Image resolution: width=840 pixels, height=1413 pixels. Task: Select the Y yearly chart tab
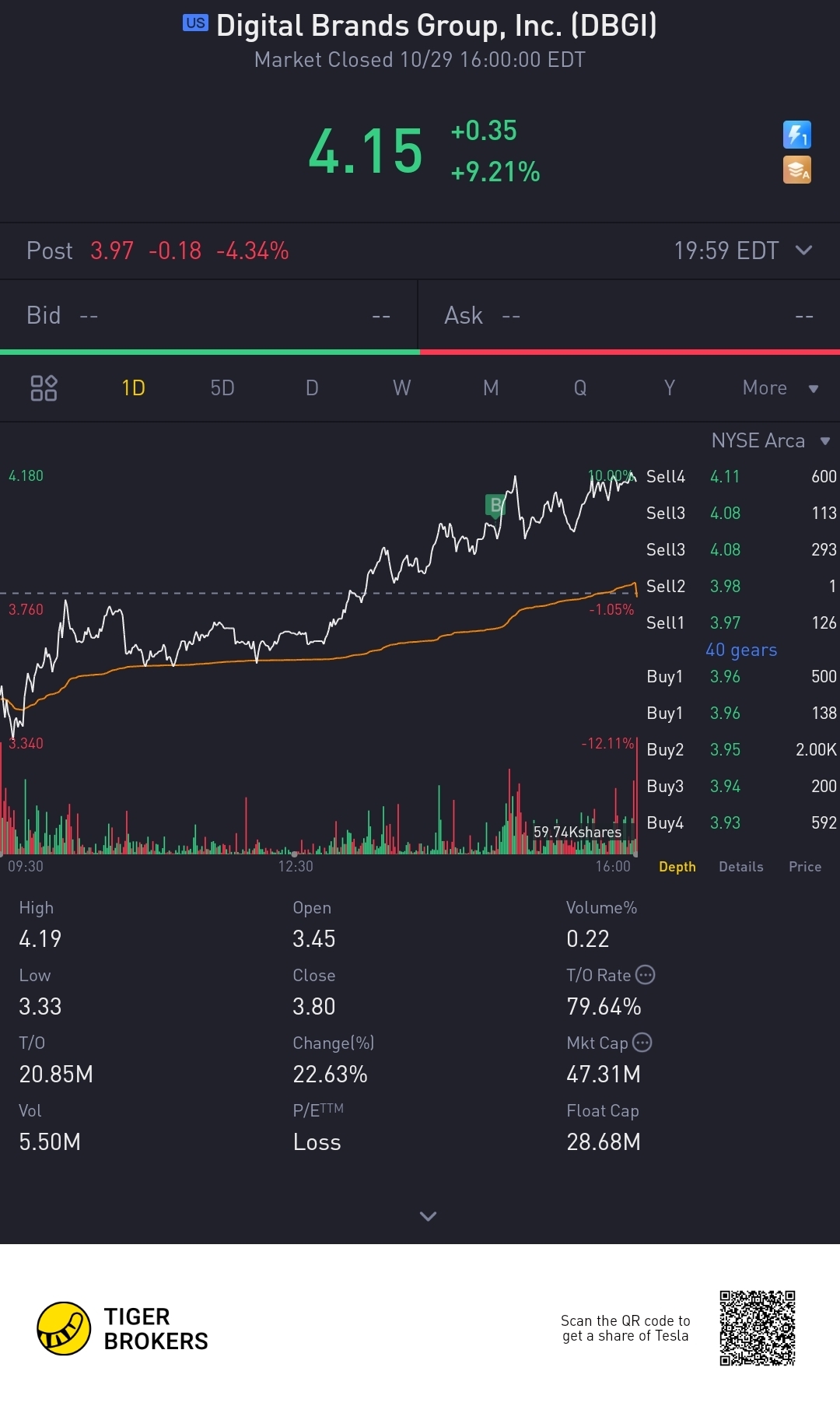[669, 387]
